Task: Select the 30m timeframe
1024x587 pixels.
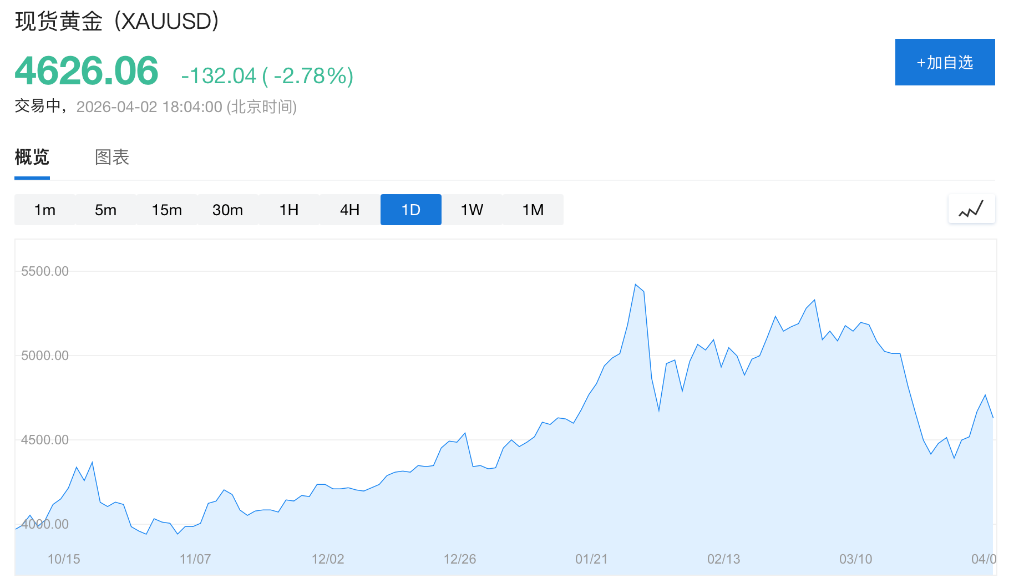Action: point(228,210)
